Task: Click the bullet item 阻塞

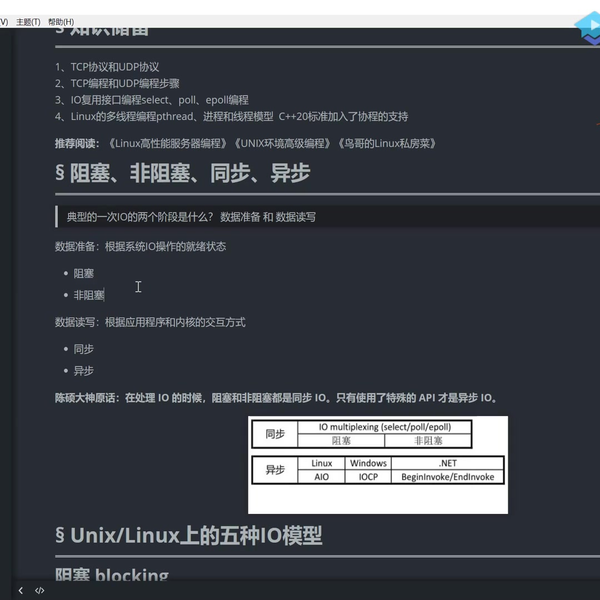Action: click(x=83, y=274)
